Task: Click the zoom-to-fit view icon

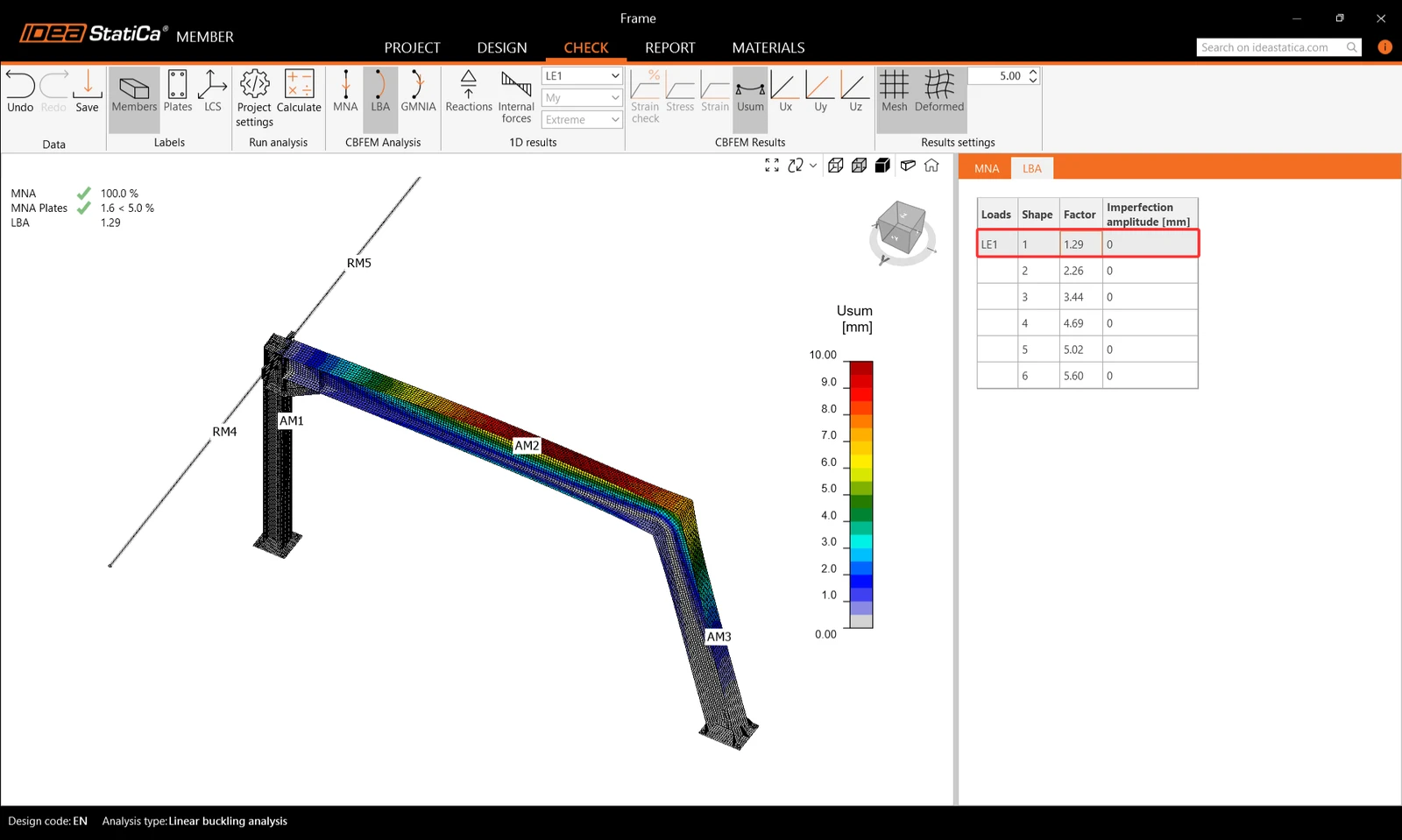Action: [772, 166]
